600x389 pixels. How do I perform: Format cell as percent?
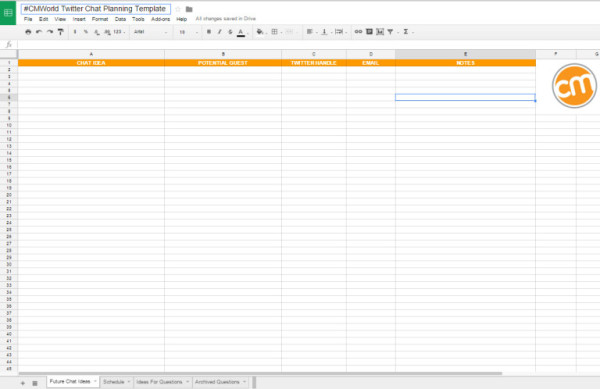click(x=86, y=32)
